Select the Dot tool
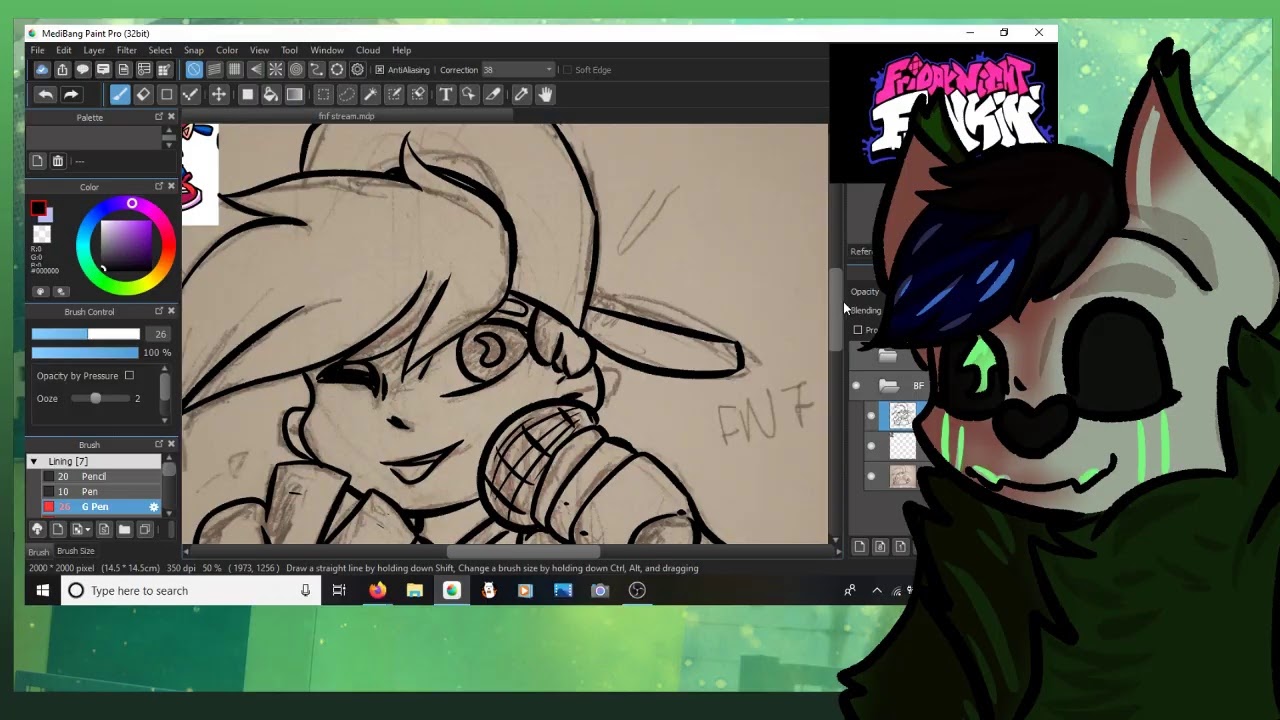This screenshot has width=1280, height=720. pyautogui.click(x=191, y=94)
